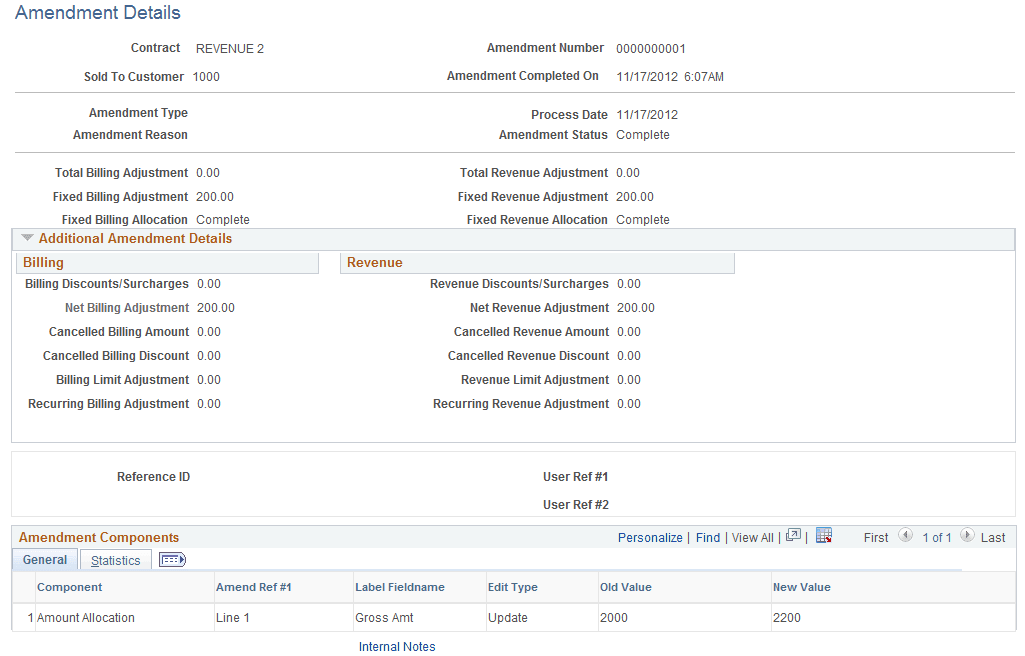Switch to the Statistics tab
The height and width of the screenshot is (656, 1025).
(115, 559)
